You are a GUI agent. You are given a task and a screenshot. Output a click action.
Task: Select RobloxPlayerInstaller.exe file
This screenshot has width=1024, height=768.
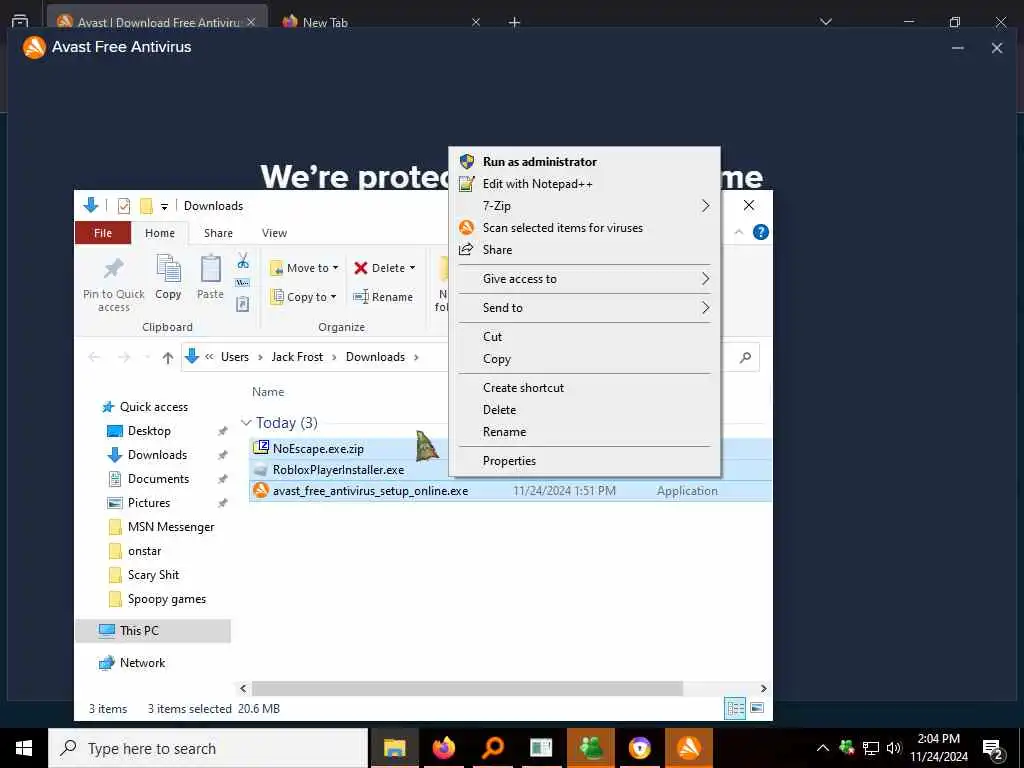click(x=338, y=470)
